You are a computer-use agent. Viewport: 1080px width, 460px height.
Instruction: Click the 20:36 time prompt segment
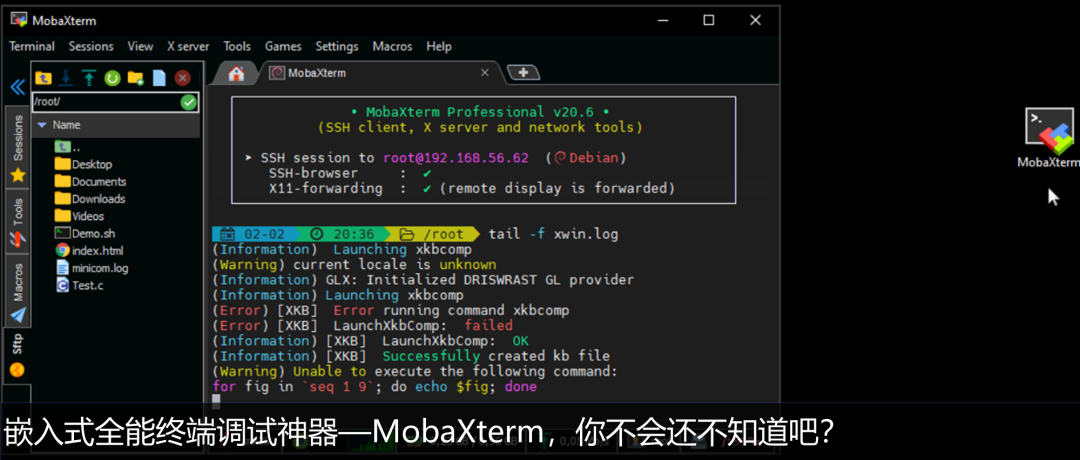344,234
